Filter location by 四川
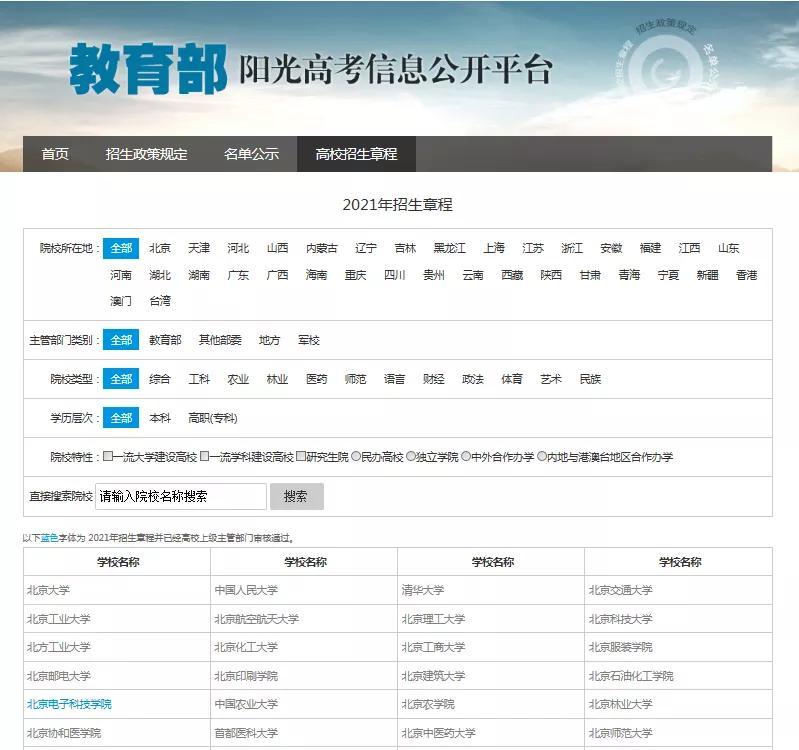Image resolution: width=799 pixels, height=750 pixels. pos(394,275)
